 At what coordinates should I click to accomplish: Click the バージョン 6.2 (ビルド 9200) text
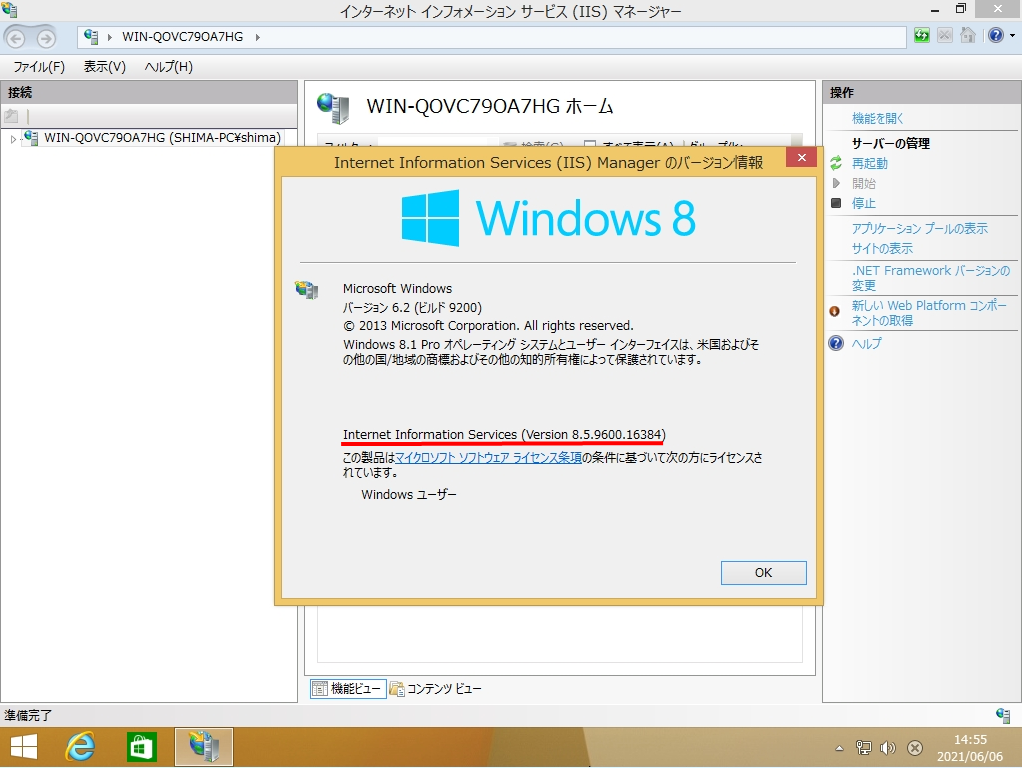[x=413, y=307]
